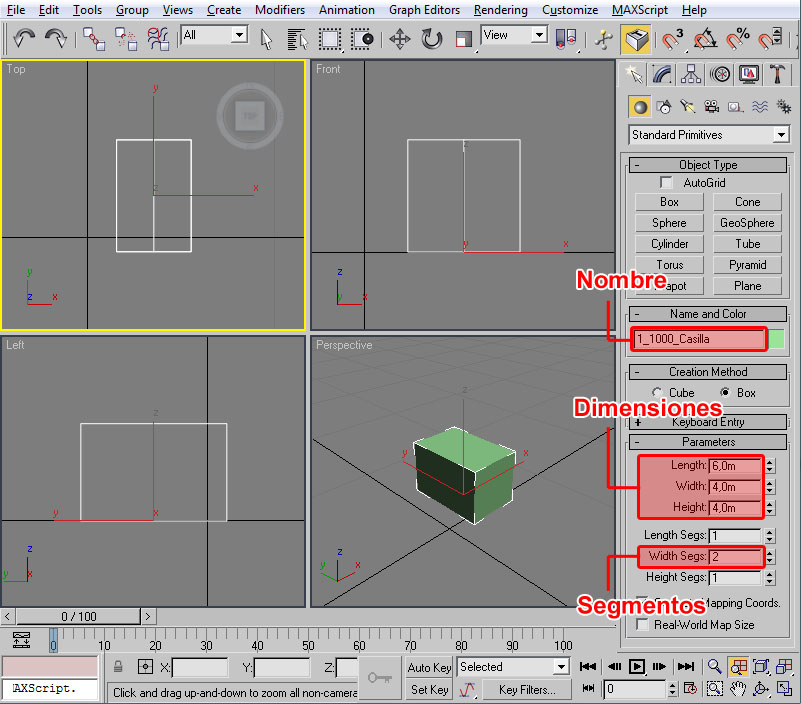Click the Undo arrow in the toolbar
Screen dimensions: 801x704
coord(24,39)
